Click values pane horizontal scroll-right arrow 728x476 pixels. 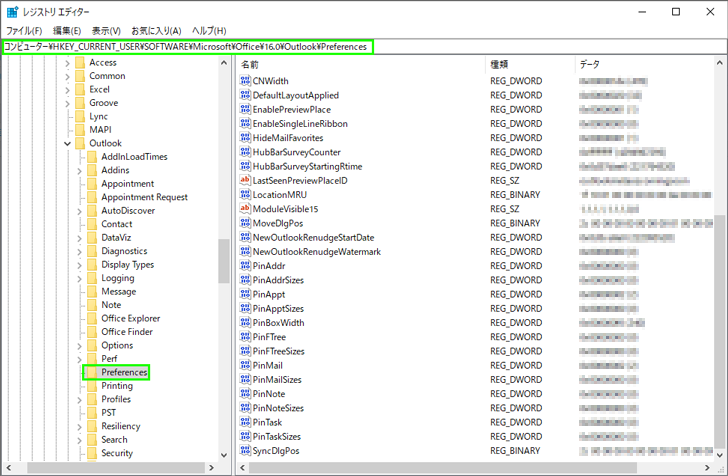707,468
